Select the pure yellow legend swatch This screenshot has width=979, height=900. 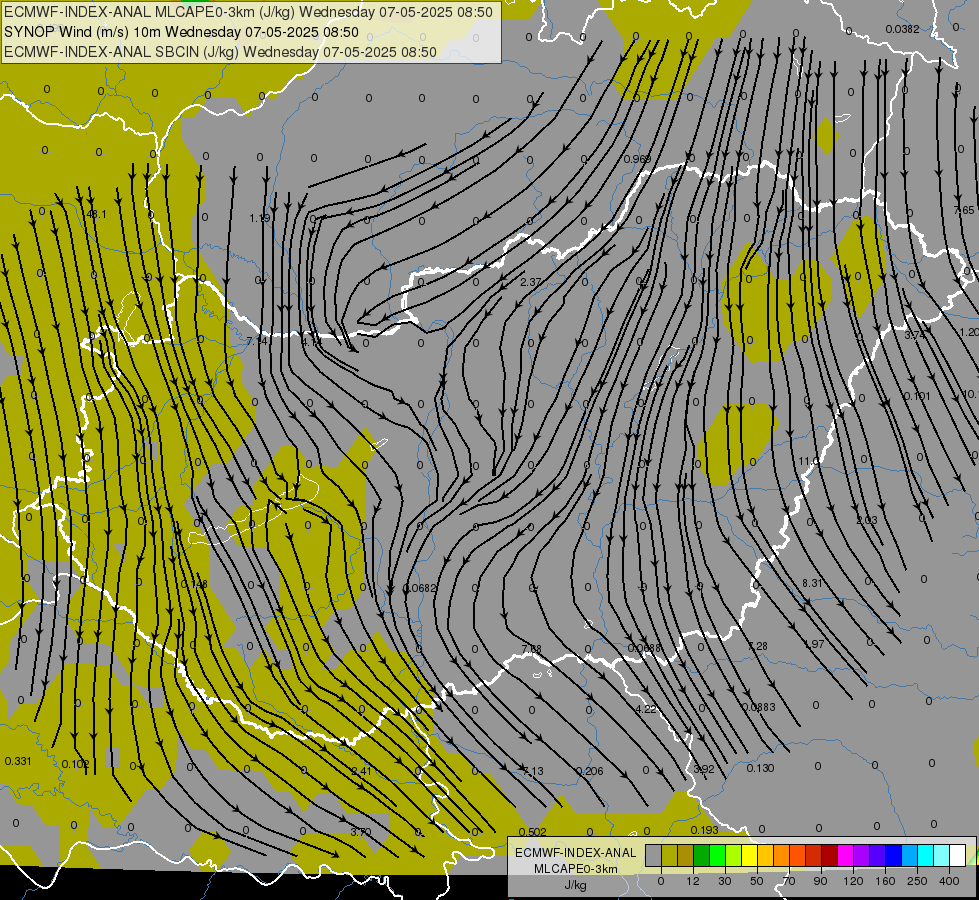(x=749, y=855)
